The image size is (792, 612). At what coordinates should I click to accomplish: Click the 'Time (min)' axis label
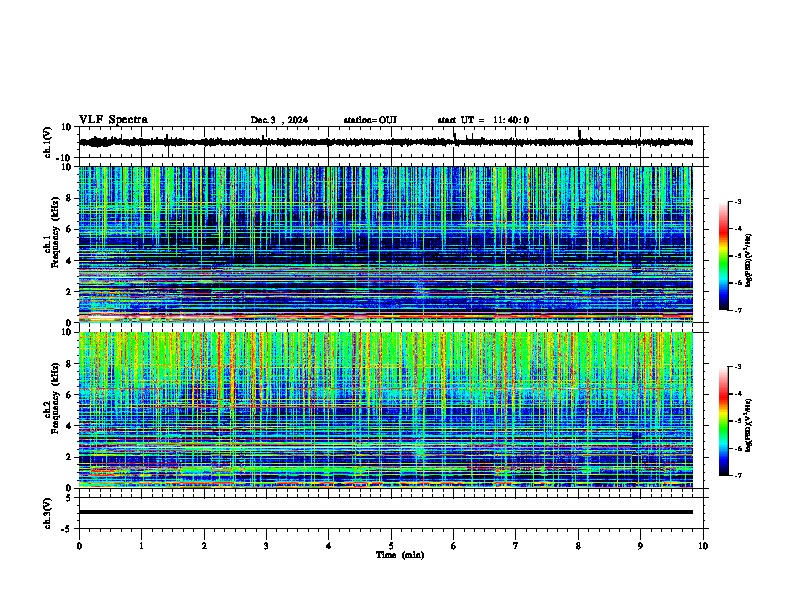click(x=400, y=555)
